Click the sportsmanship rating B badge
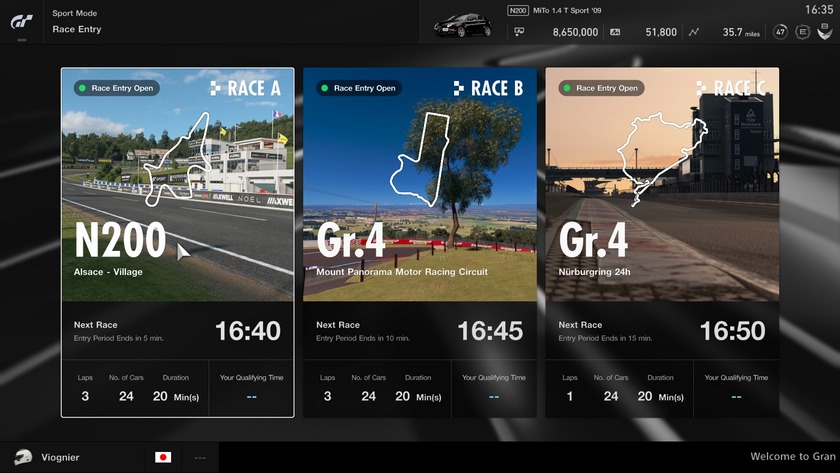840x473 pixels. tap(825, 32)
